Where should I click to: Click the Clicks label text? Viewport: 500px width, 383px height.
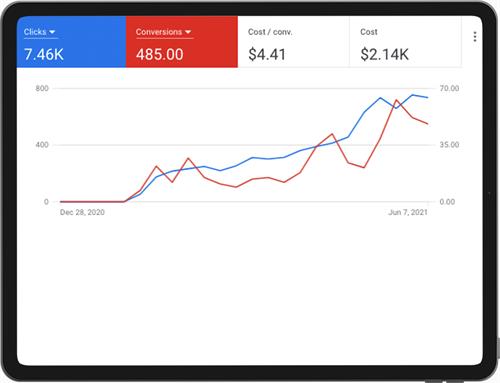pos(35,32)
